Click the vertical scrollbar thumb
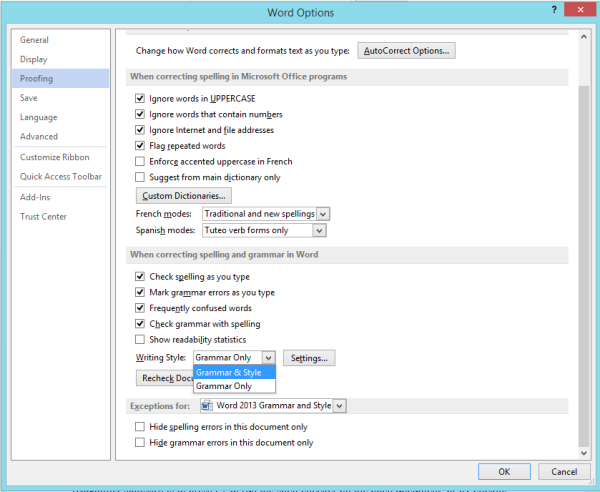Image resolution: width=600 pixels, height=492 pixels. [584, 266]
